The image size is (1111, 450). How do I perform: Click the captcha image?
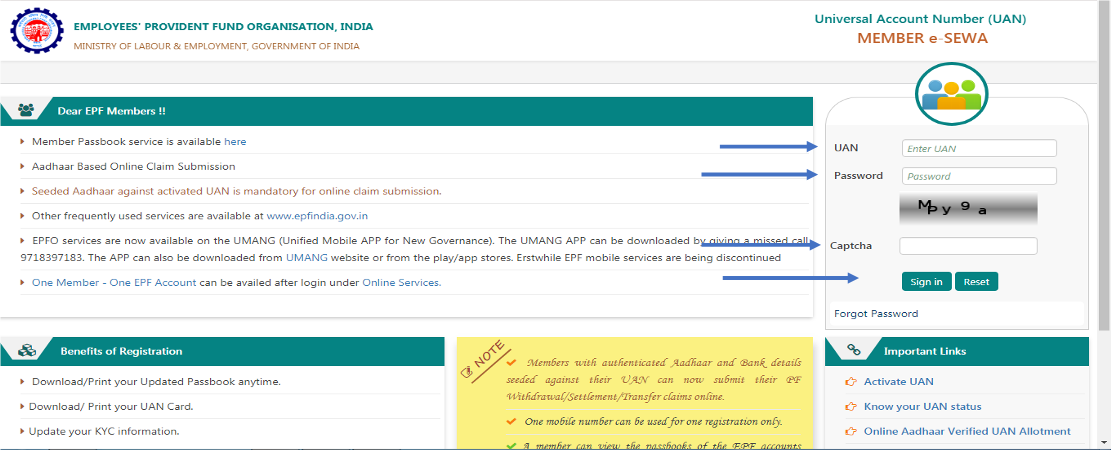[968, 209]
